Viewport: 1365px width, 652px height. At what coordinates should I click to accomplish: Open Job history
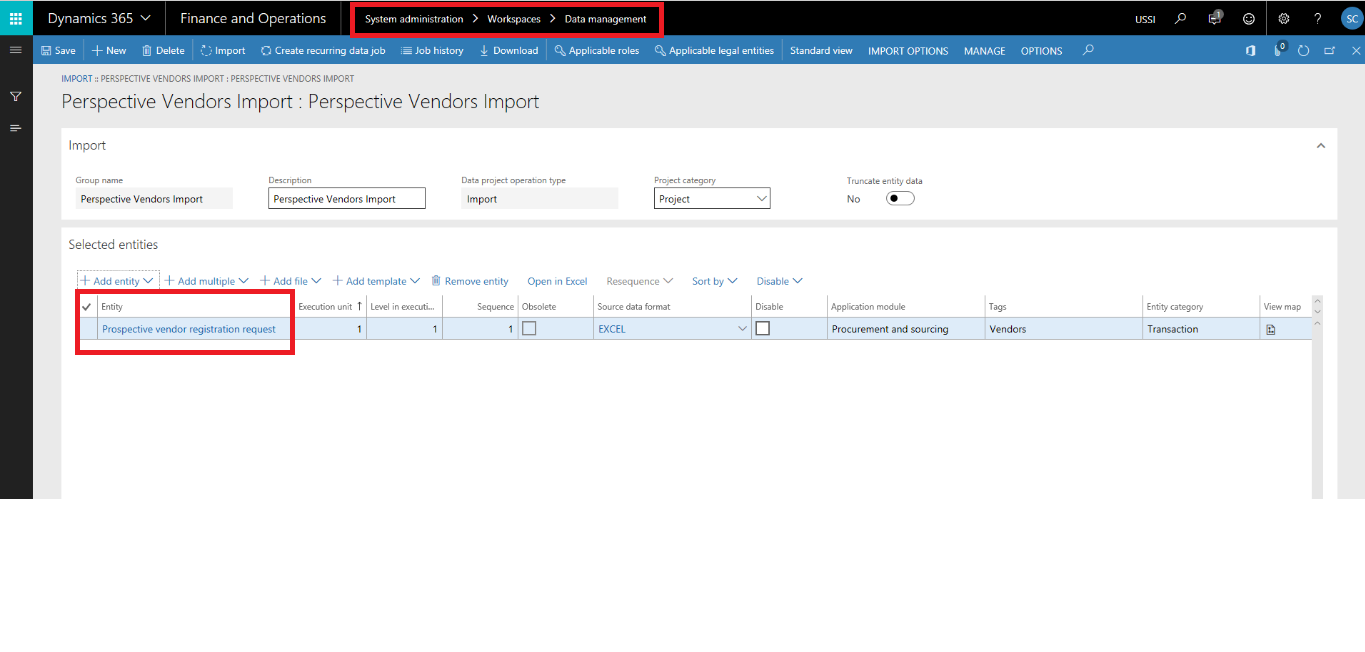pos(431,50)
